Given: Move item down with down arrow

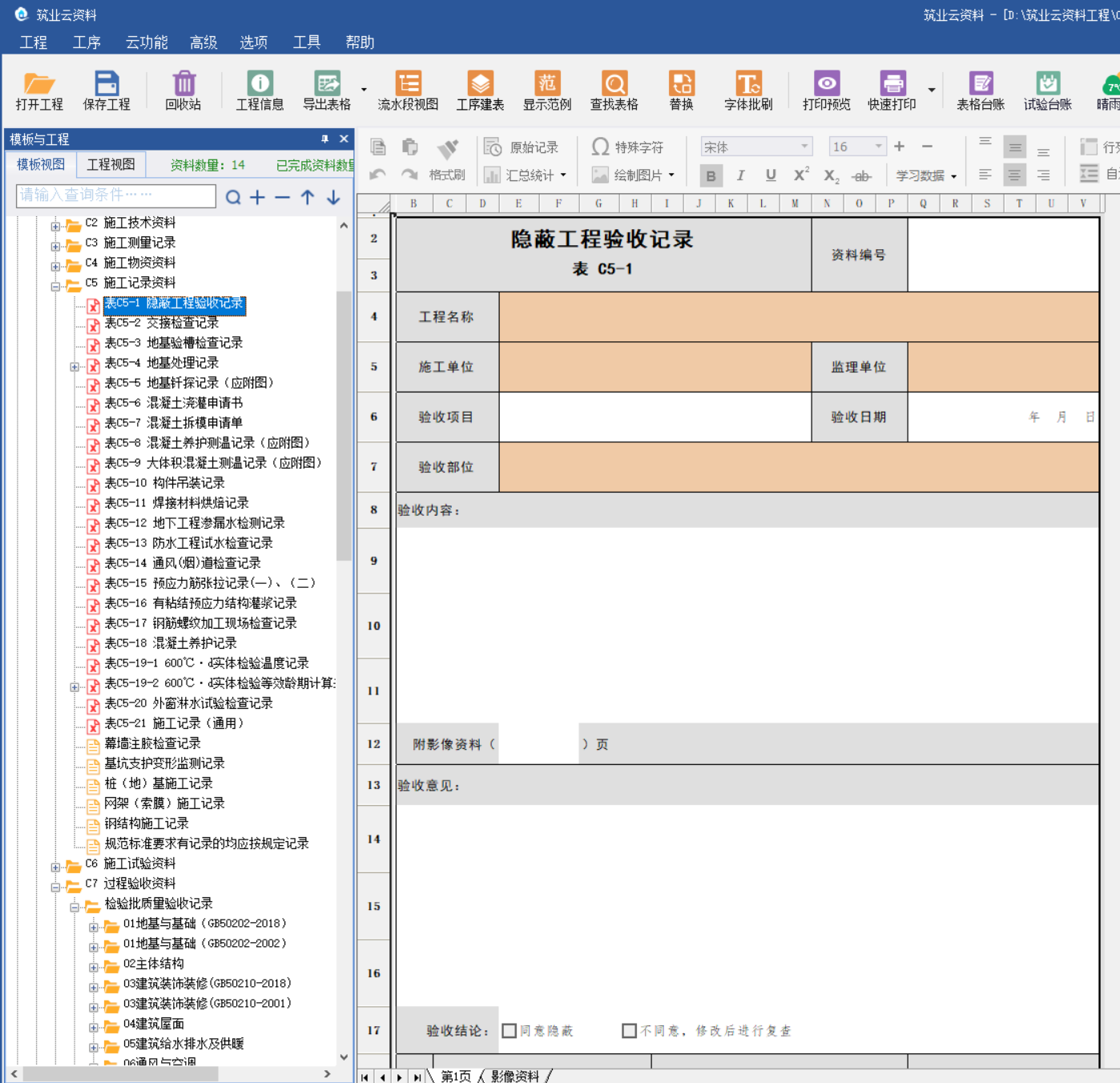Looking at the screenshot, I should tap(333, 196).
